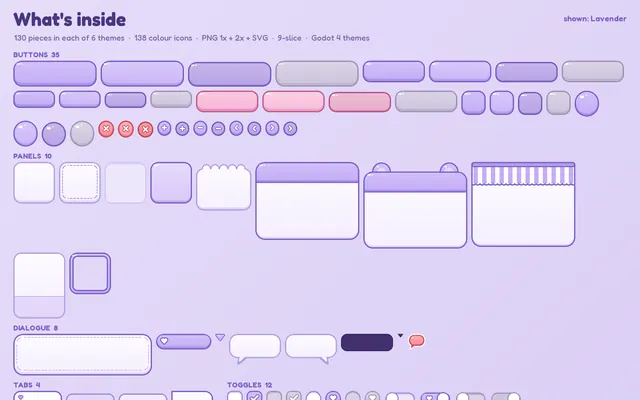Click the orb button after the square buttons
This screenshot has width=640, height=400.
tap(587, 104)
